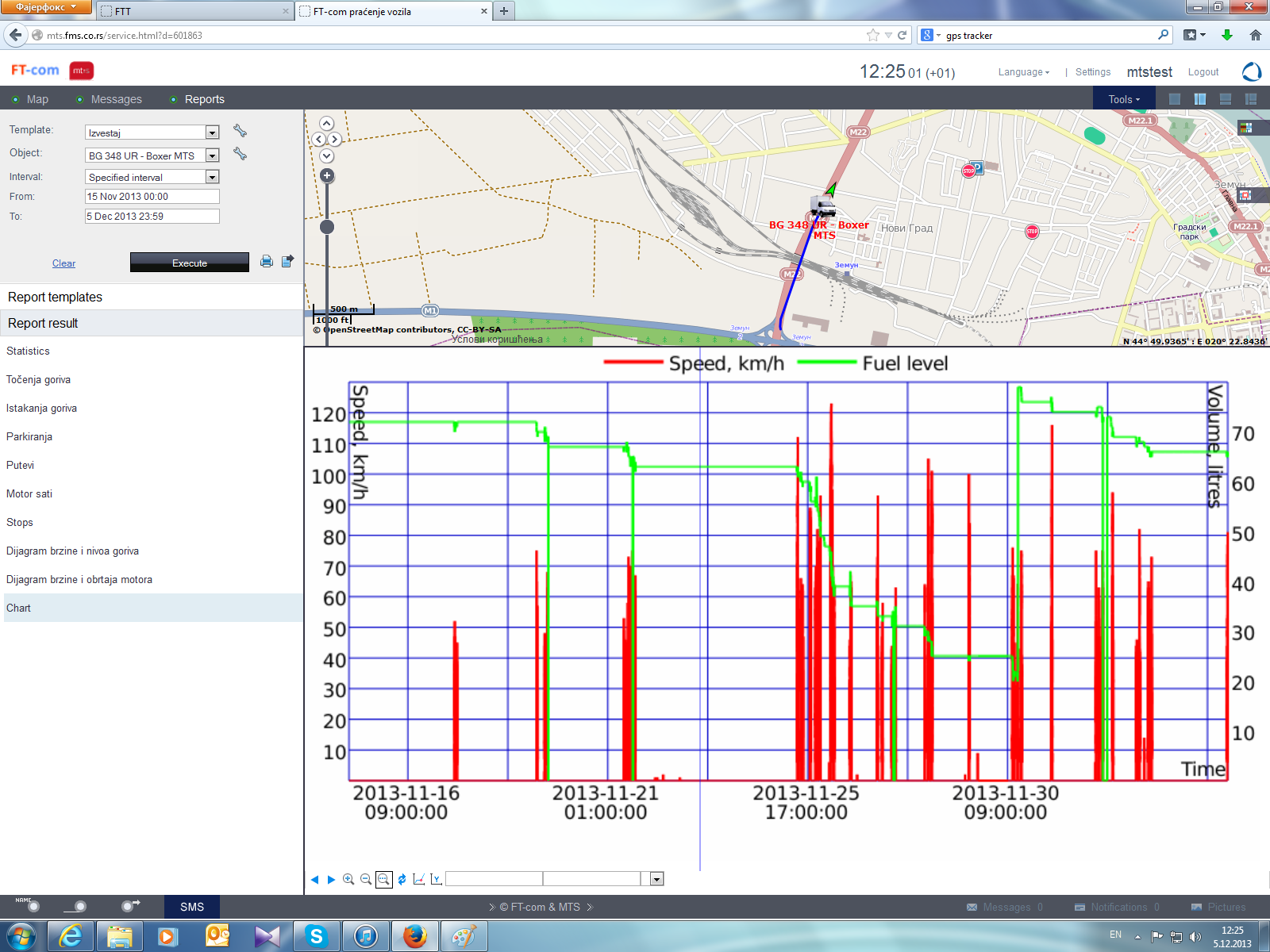Toggle the track line switch in bottom bar

coord(79,906)
